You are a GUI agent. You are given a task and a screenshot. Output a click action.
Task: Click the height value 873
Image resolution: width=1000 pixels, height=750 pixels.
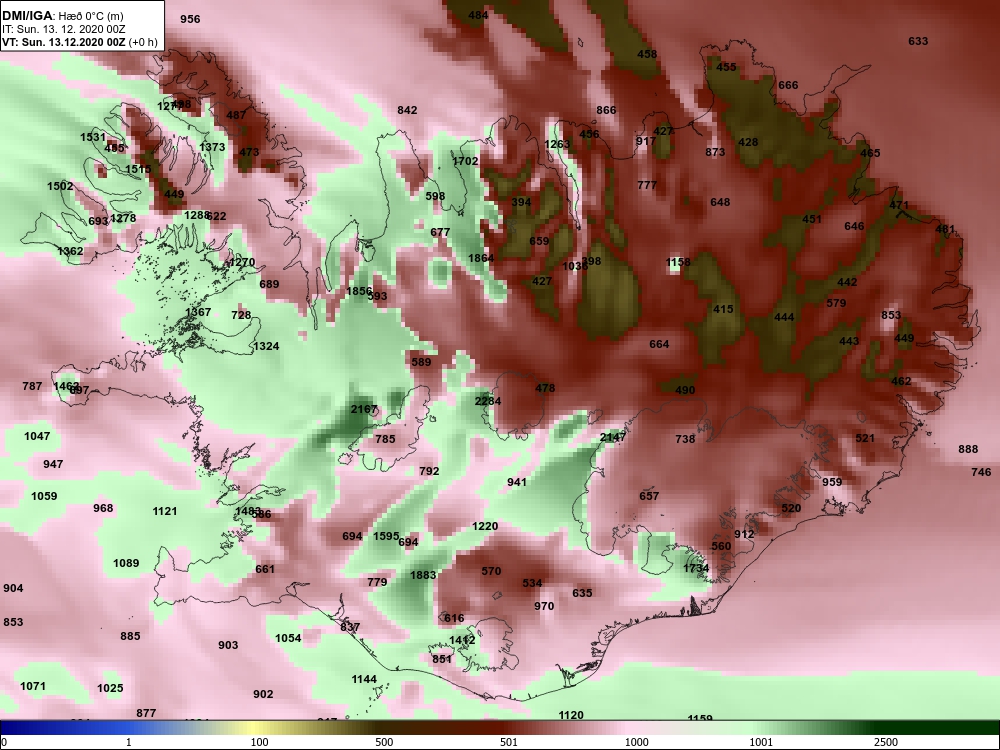click(715, 152)
